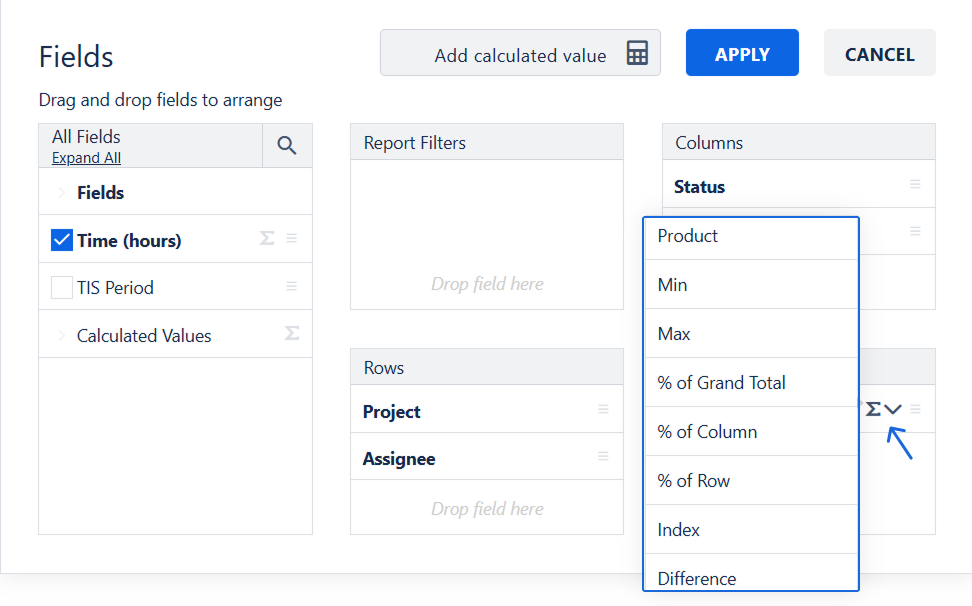Check the TIS Period checkbox
The width and height of the screenshot is (972, 606).
pos(62,288)
